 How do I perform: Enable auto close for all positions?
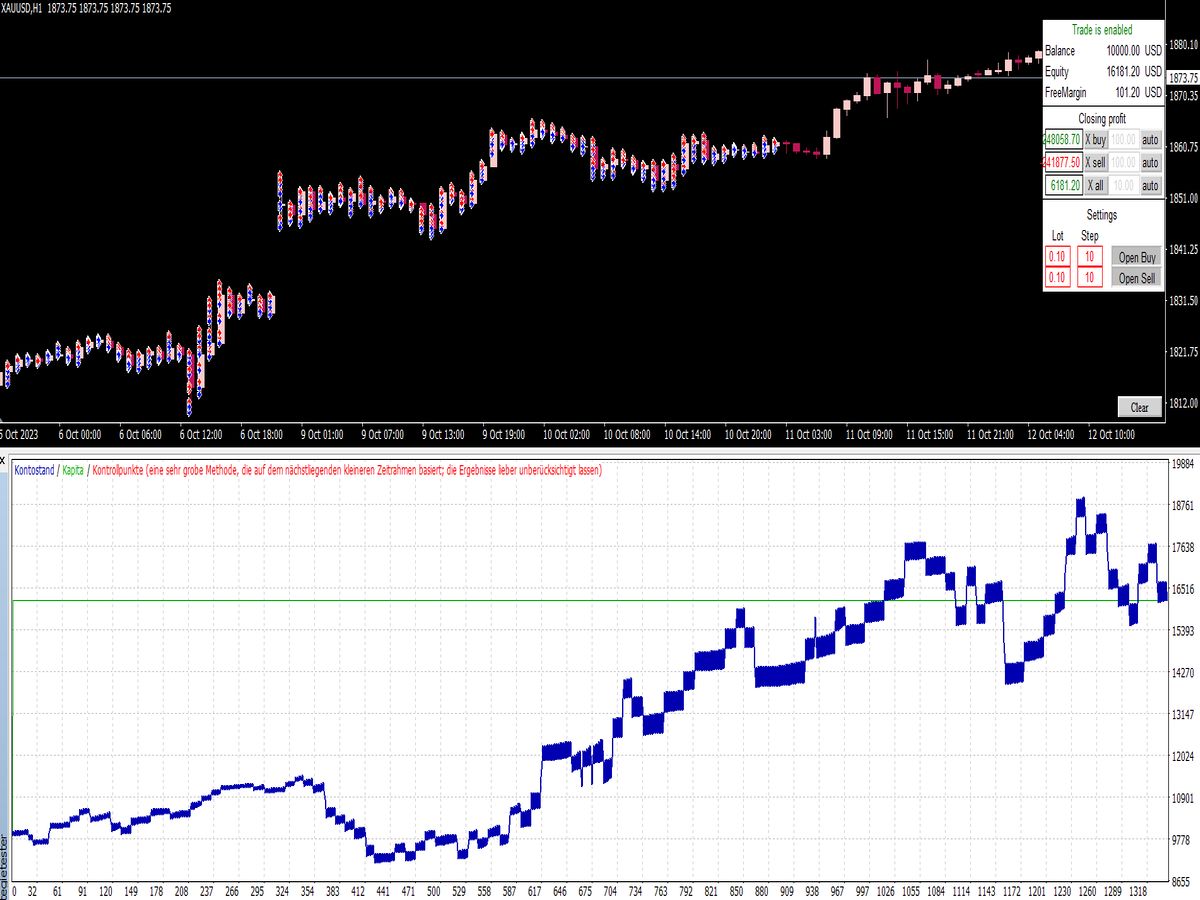point(1150,185)
